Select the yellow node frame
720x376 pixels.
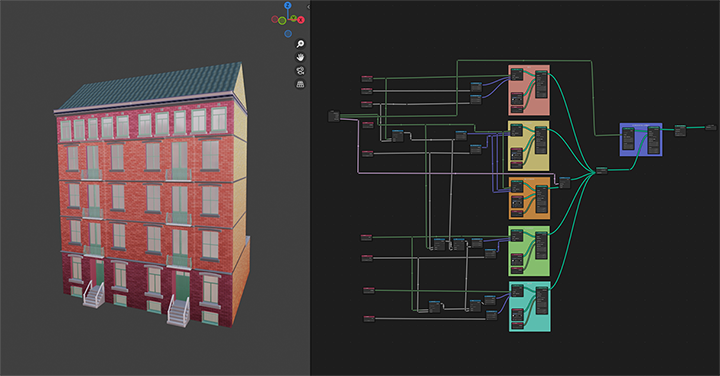tap(529, 146)
